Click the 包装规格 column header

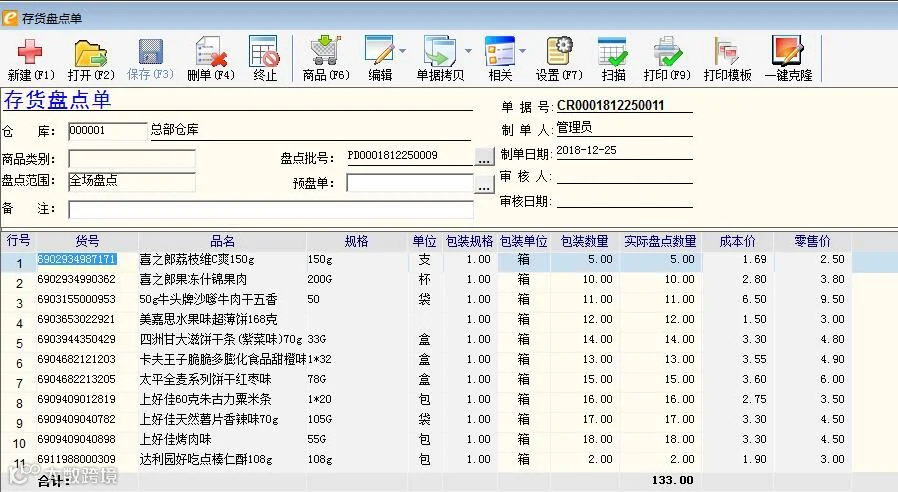[469, 241]
